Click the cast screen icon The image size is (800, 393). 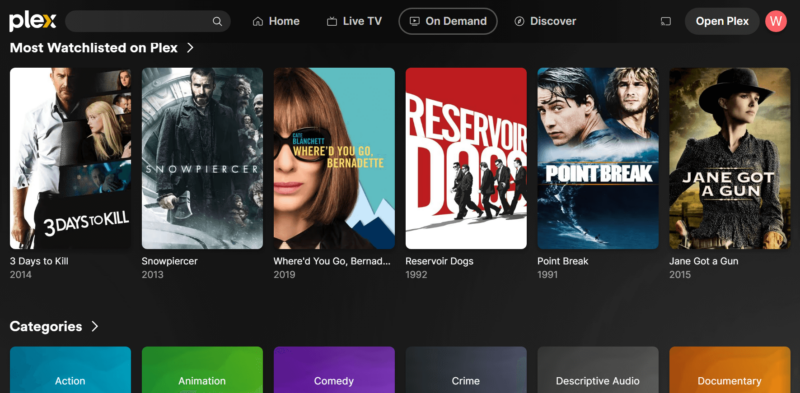[x=665, y=21]
